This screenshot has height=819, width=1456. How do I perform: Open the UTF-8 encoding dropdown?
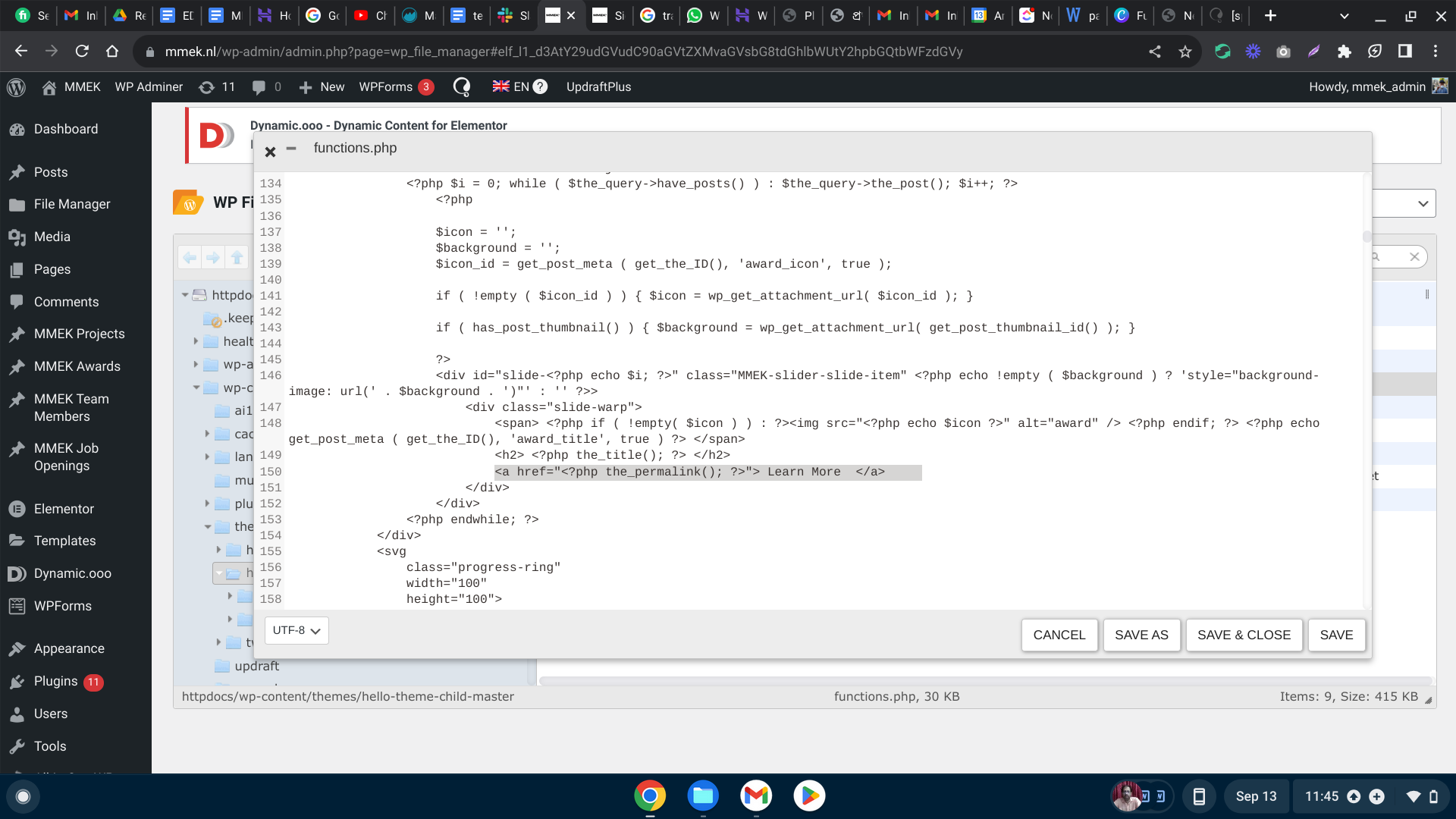297,630
